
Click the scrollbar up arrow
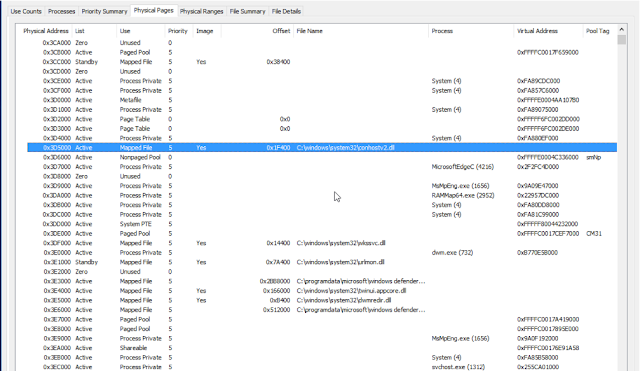tap(622, 29)
